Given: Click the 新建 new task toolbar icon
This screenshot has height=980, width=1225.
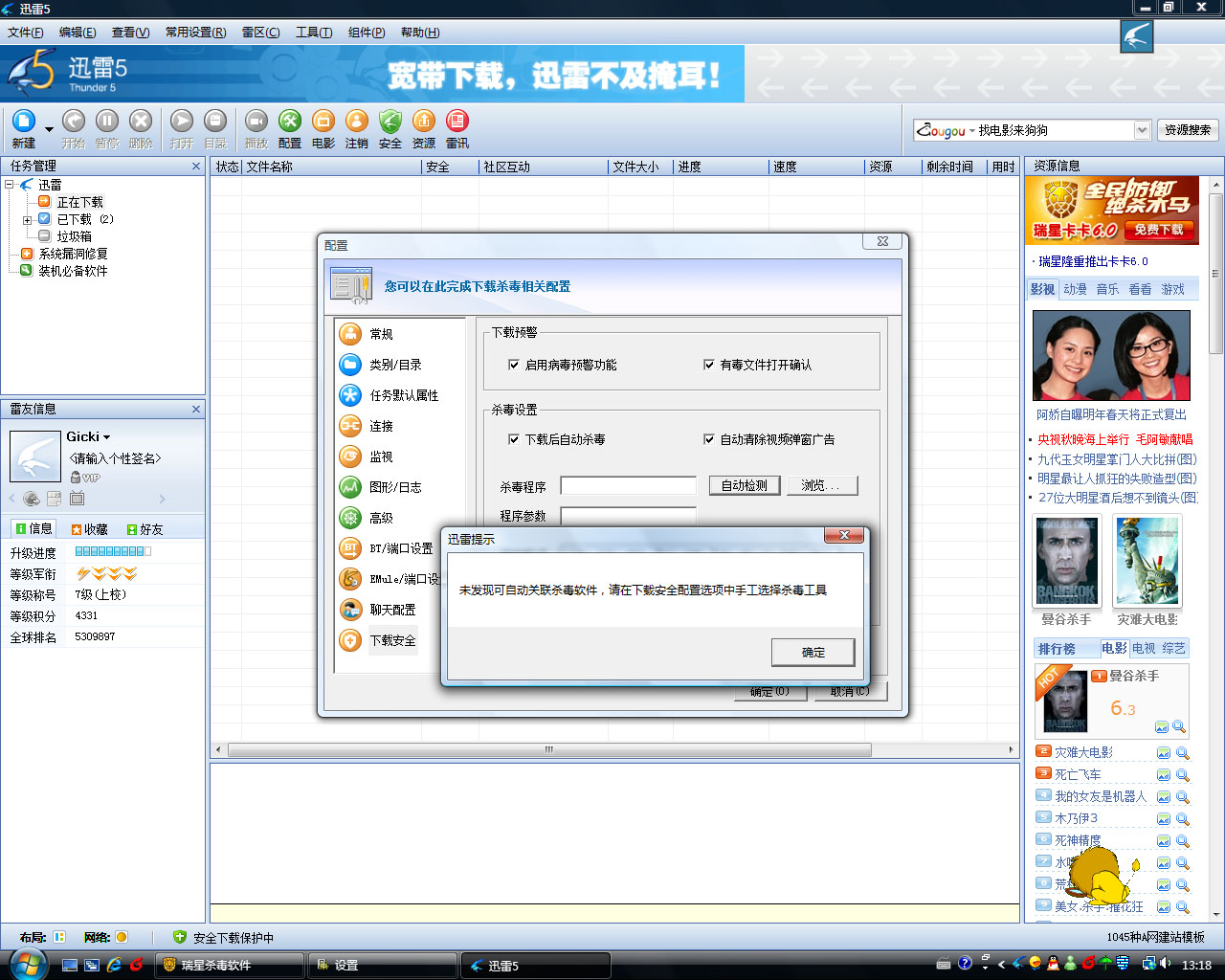Looking at the screenshot, I should tap(24, 121).
